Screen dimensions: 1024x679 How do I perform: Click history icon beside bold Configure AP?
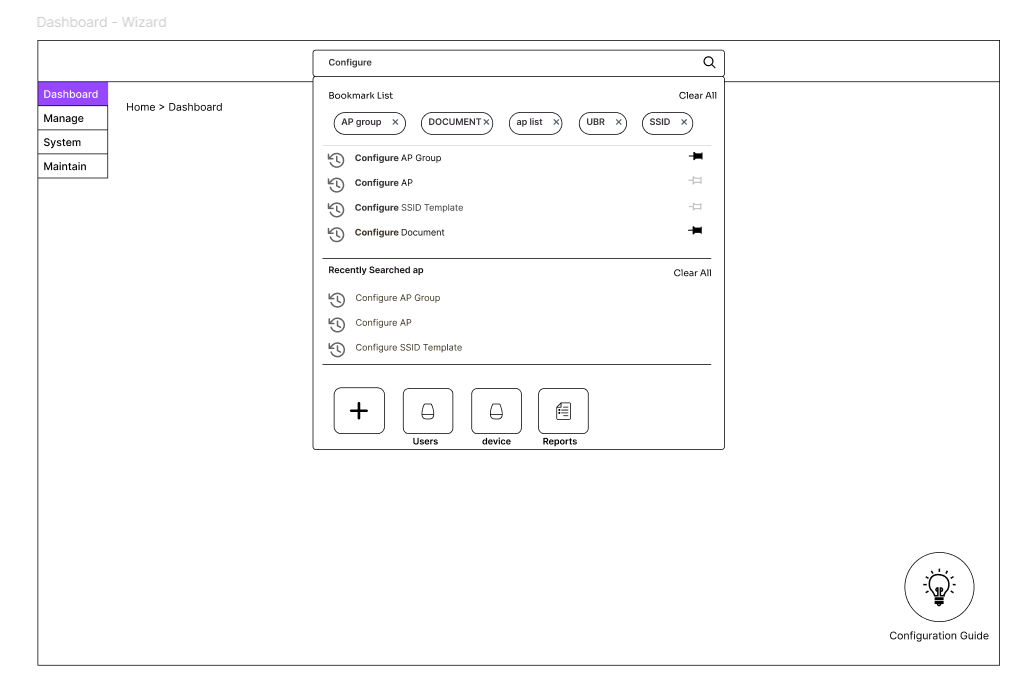(336, 184)
